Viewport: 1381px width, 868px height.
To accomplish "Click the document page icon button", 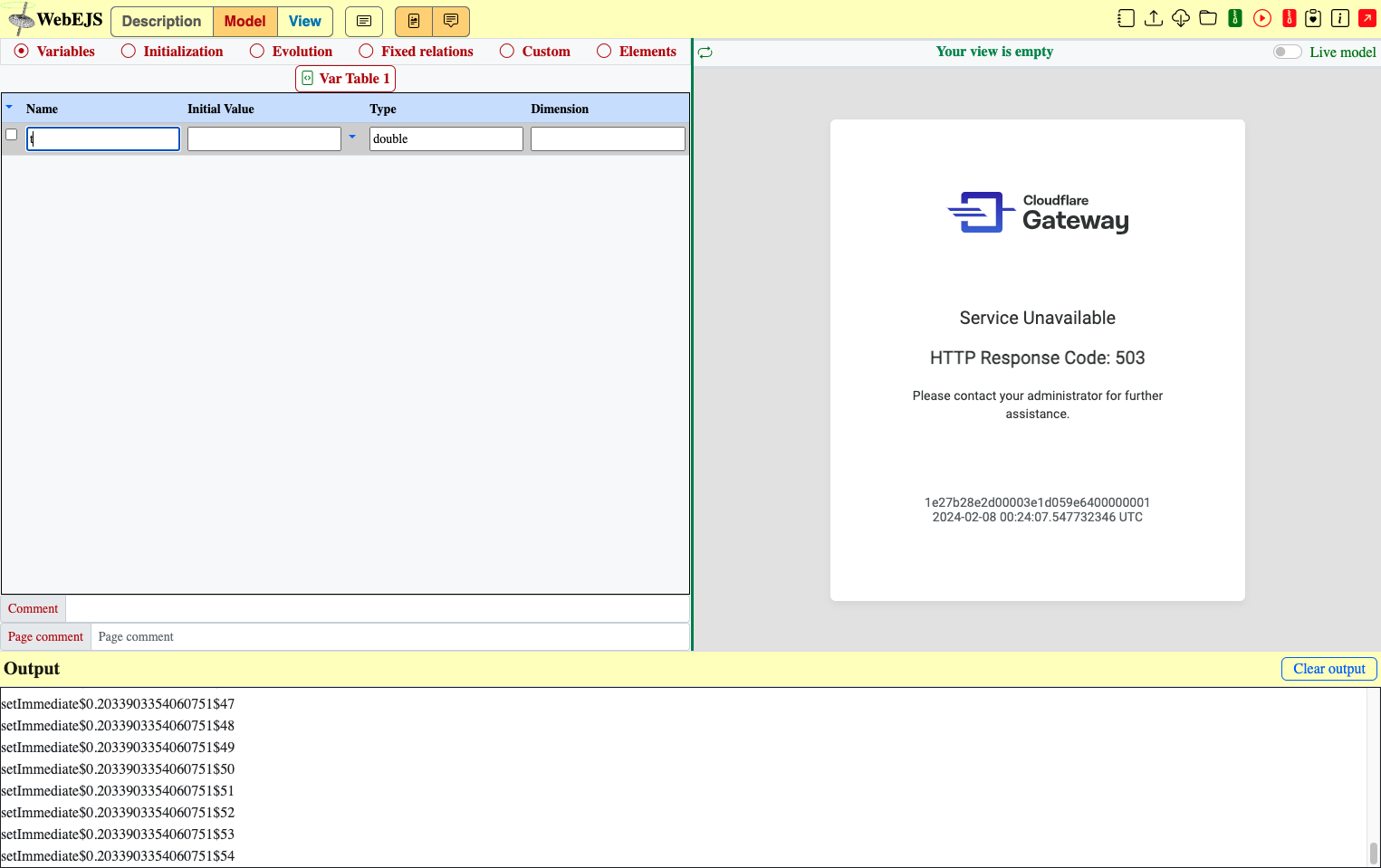I will pyautogui.click(x=414, y=21).
